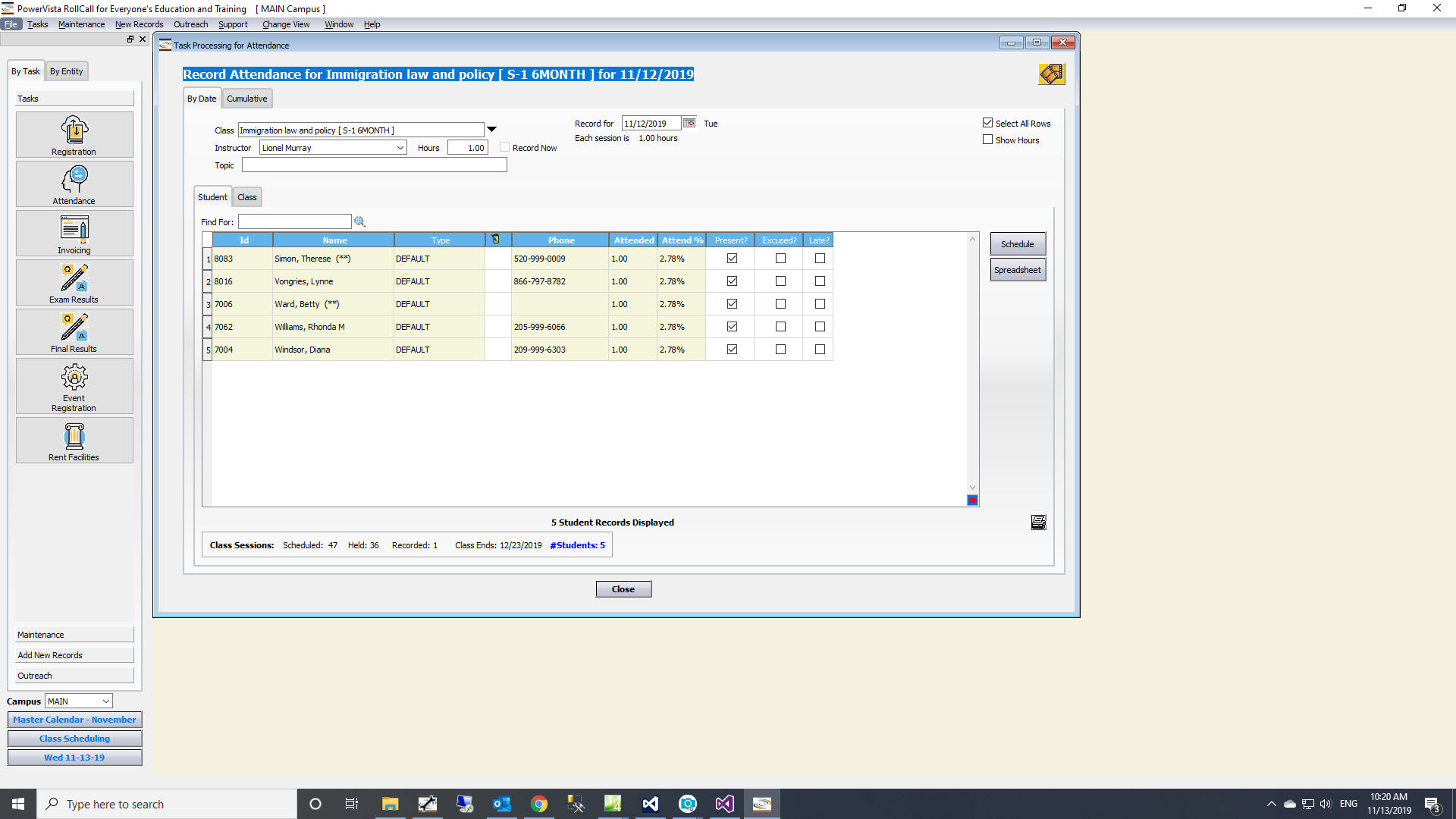Switch to the Class tab

[246, 197]
